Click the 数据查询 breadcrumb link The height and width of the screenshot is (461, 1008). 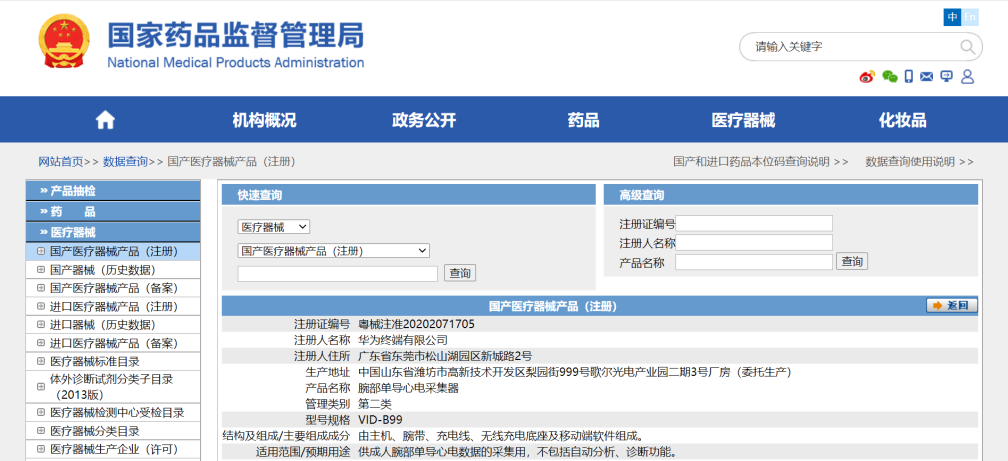point(125,161)
